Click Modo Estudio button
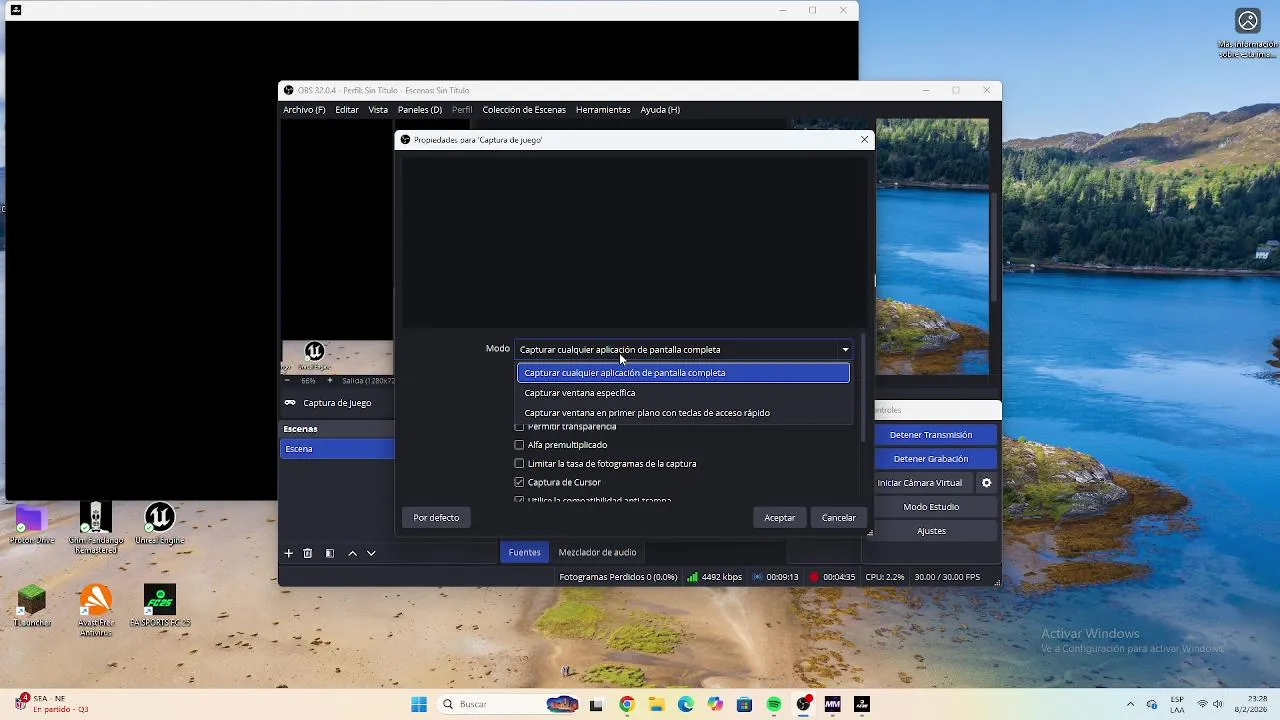The height and width of the screenshot is (720, 1280). [x=931, y=507]
